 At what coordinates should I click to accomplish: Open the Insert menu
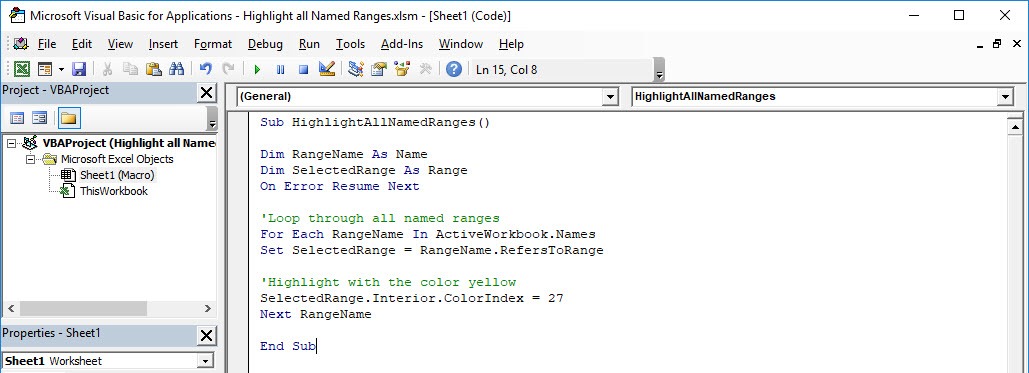coord(163,44)
